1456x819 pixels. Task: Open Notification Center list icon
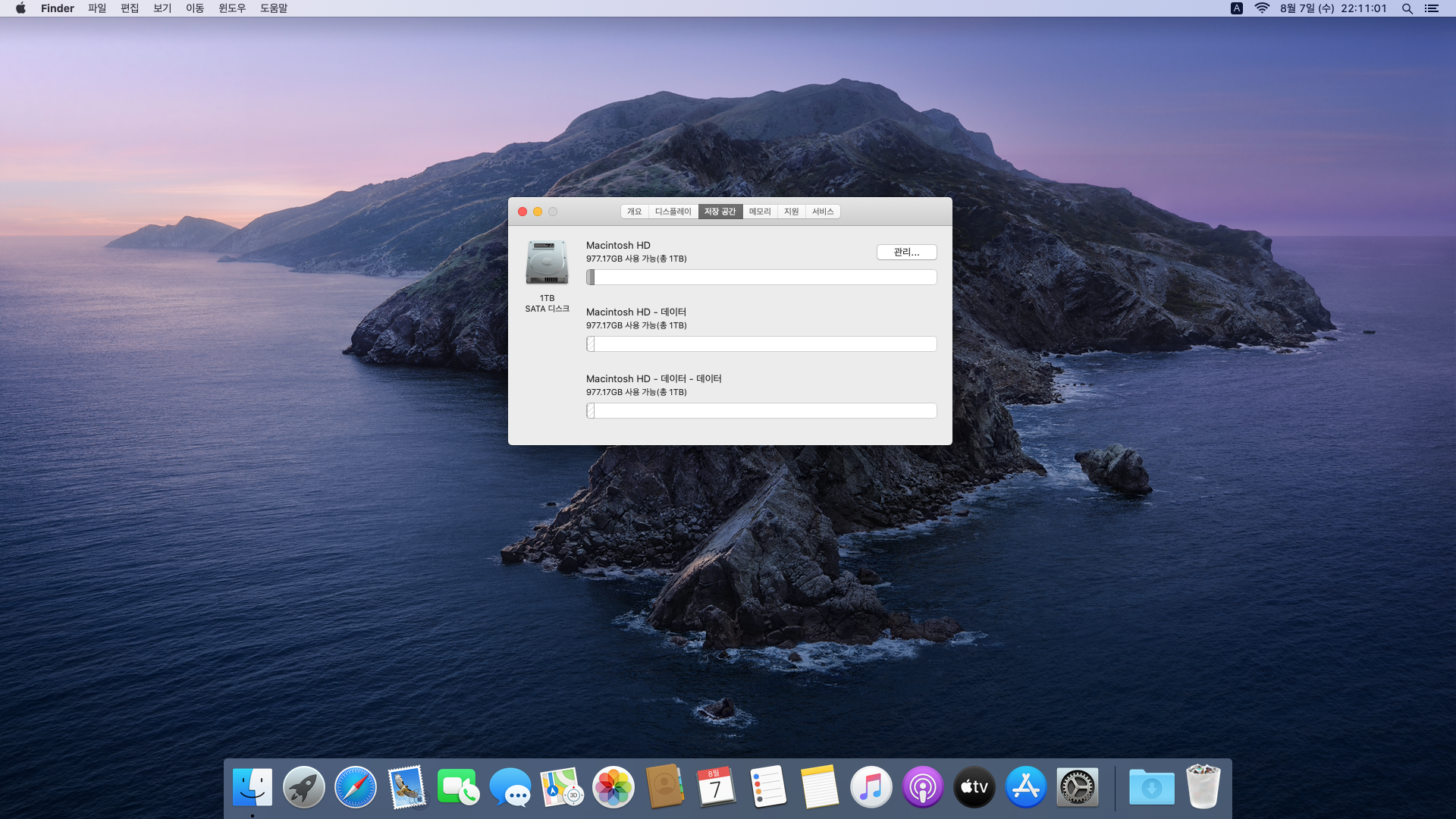[1432, 8]
